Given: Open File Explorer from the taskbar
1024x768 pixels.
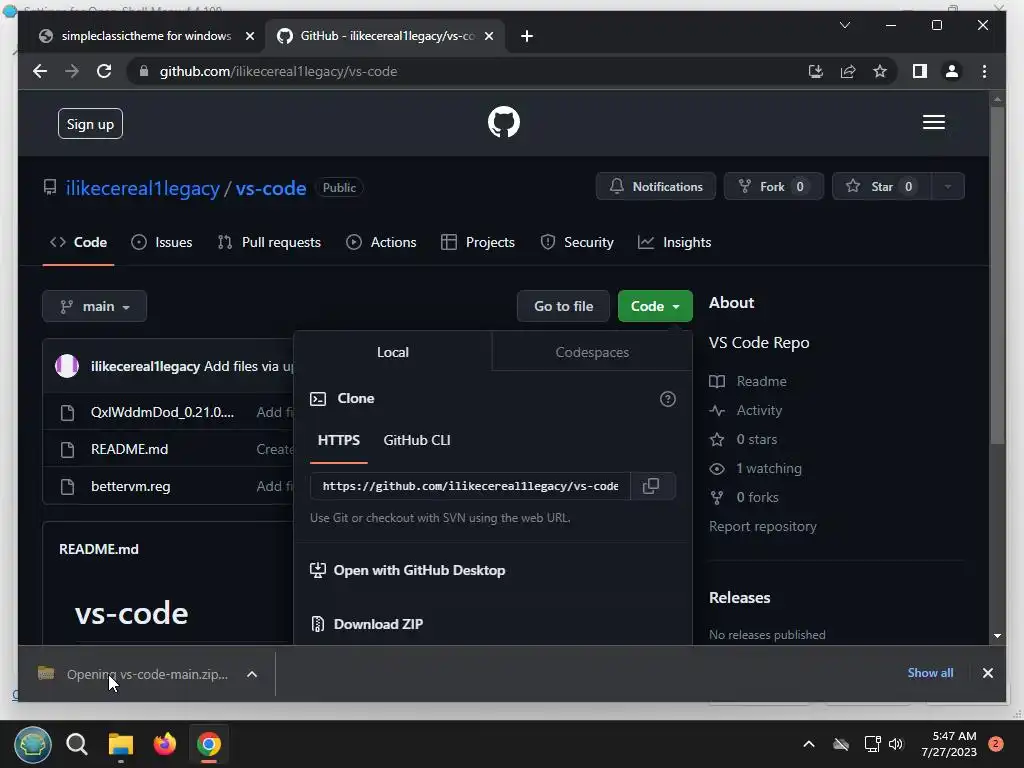Looking at the screenshot, I should click(x=121, y=744).
